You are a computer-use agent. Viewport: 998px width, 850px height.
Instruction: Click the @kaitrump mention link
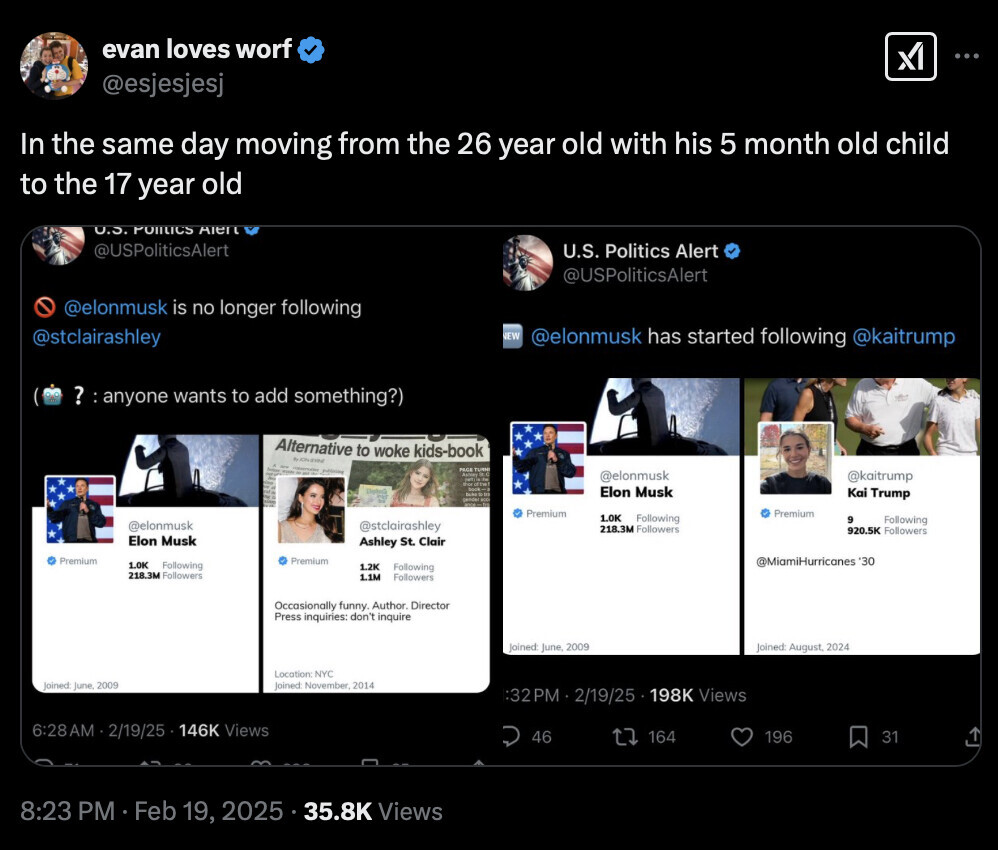click(x=904, y=336)
